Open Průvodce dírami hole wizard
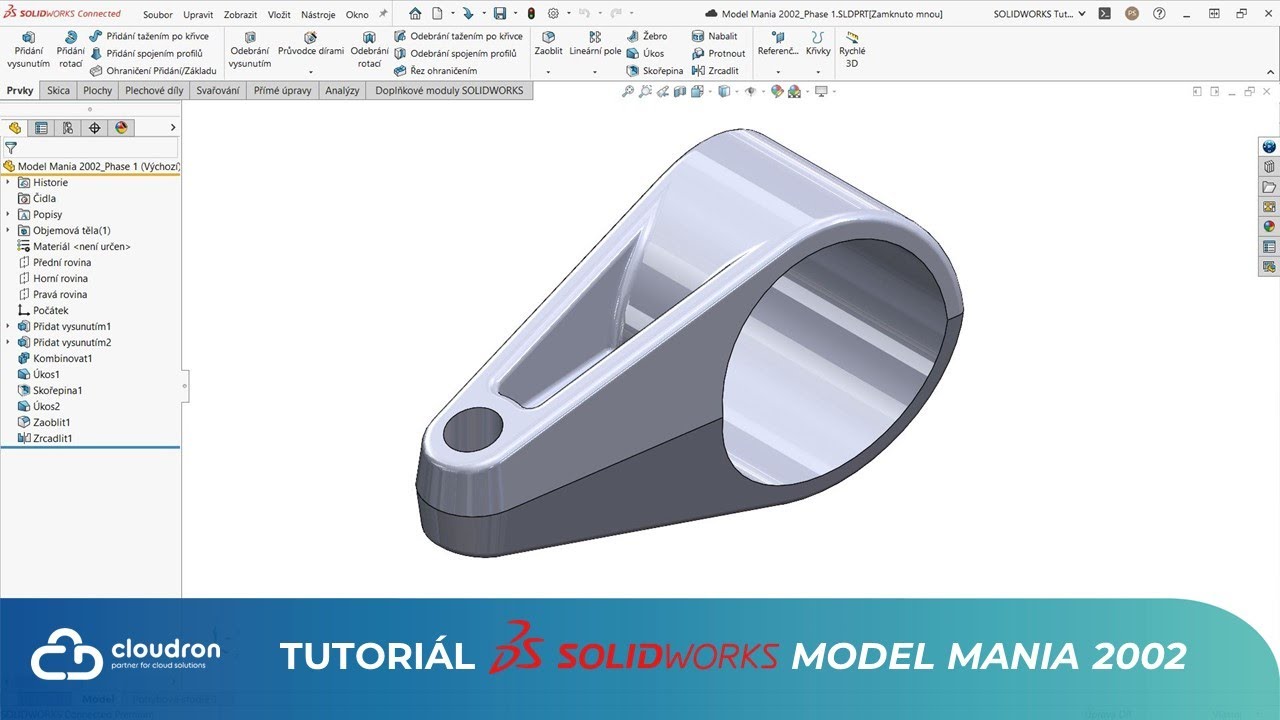Screen dimensions: 1280x720 311,44
